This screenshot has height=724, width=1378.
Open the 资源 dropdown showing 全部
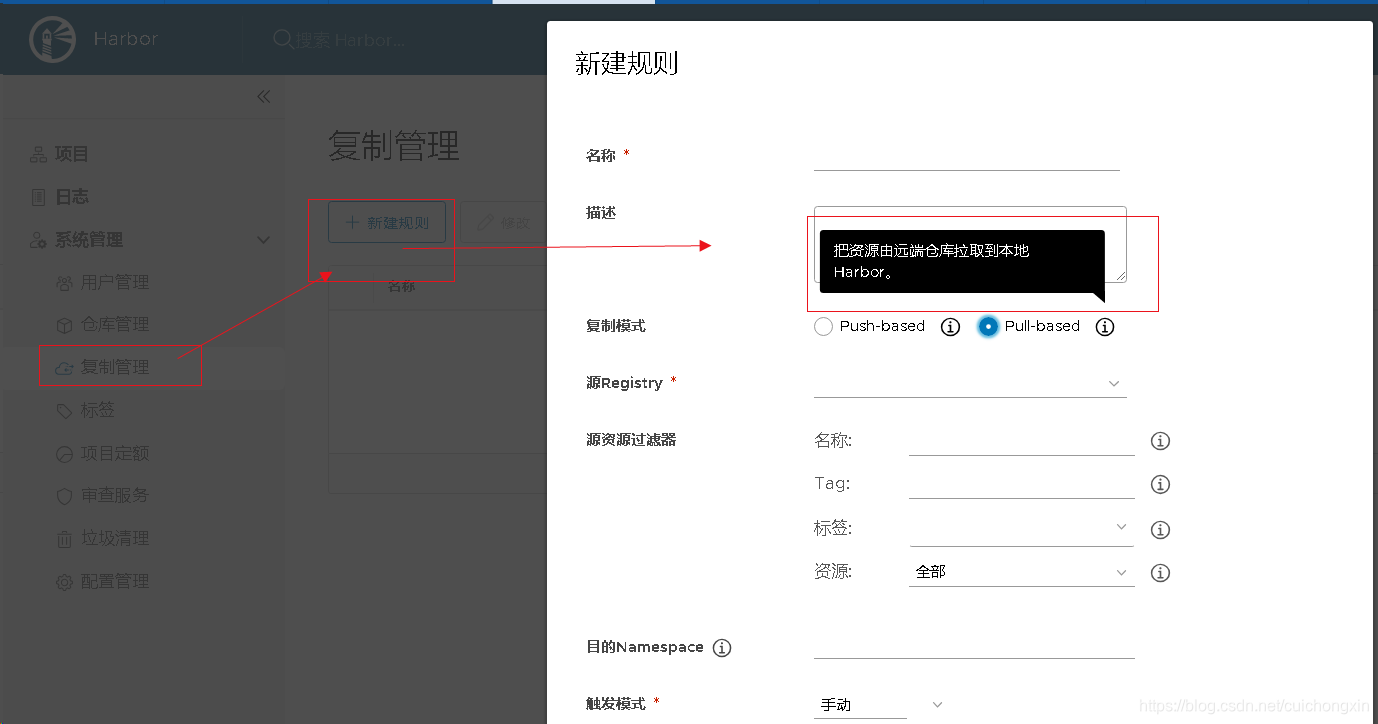1021,572
